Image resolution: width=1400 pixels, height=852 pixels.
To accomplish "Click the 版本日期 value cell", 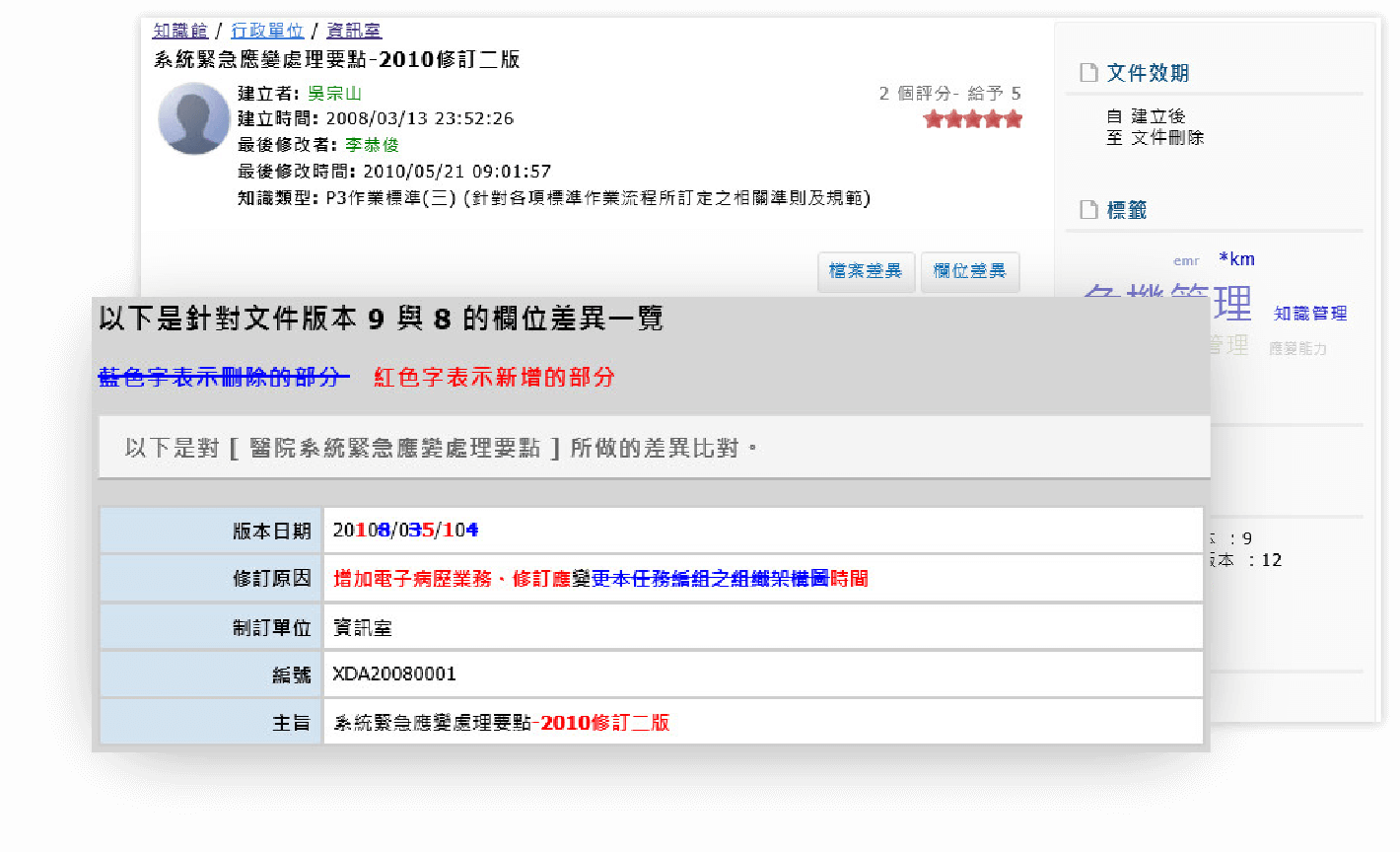I will (x=763, y=531).
